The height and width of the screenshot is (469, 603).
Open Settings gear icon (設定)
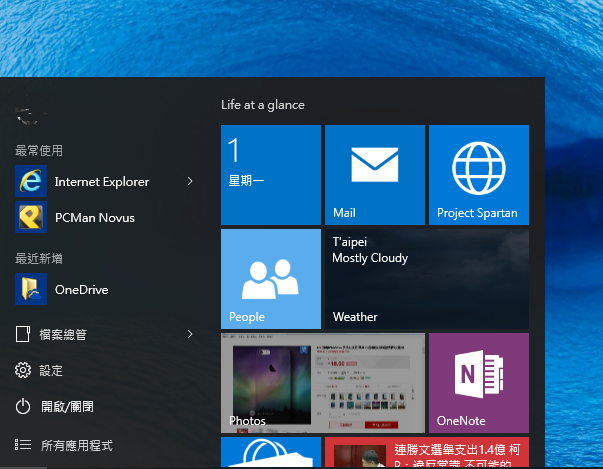tap(23, 370)
